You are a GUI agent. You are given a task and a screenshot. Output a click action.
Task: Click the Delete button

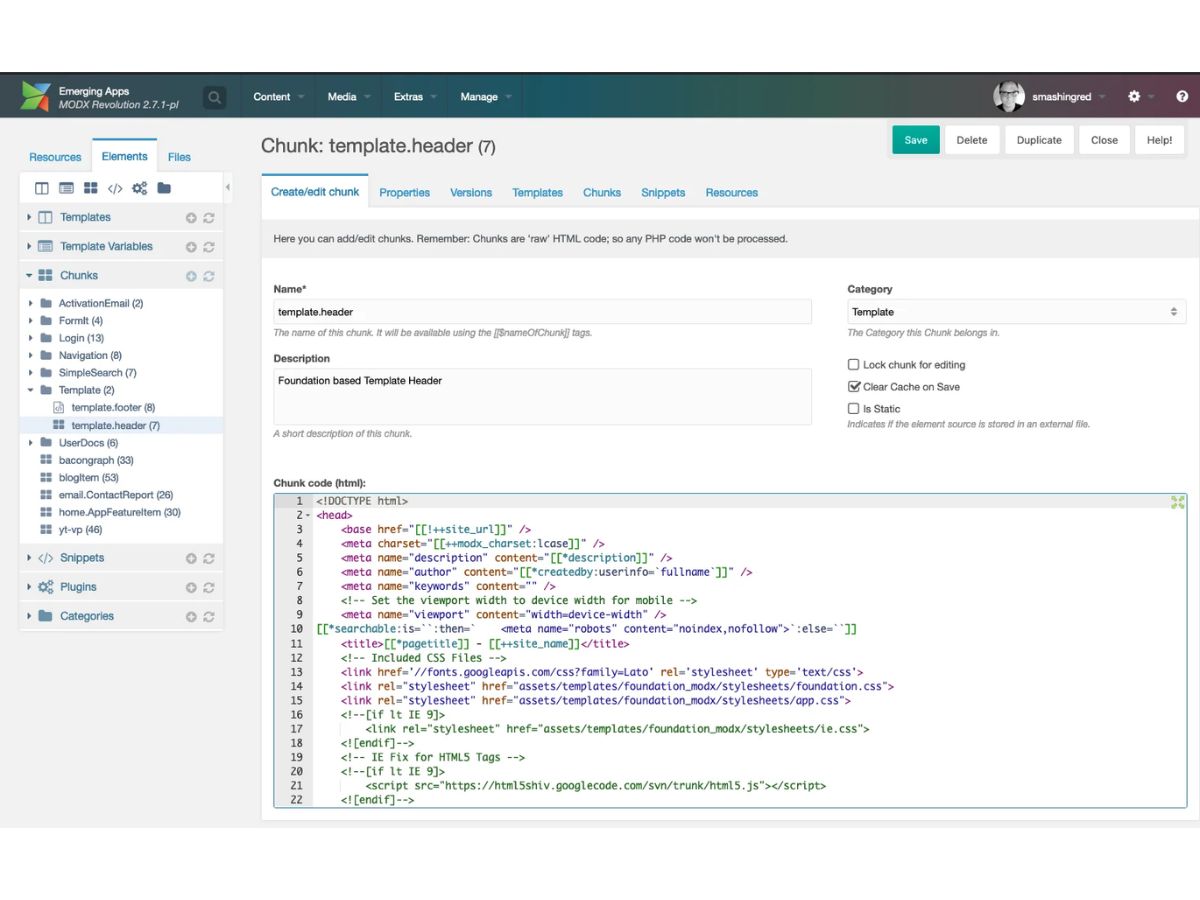tap(972, 140)
